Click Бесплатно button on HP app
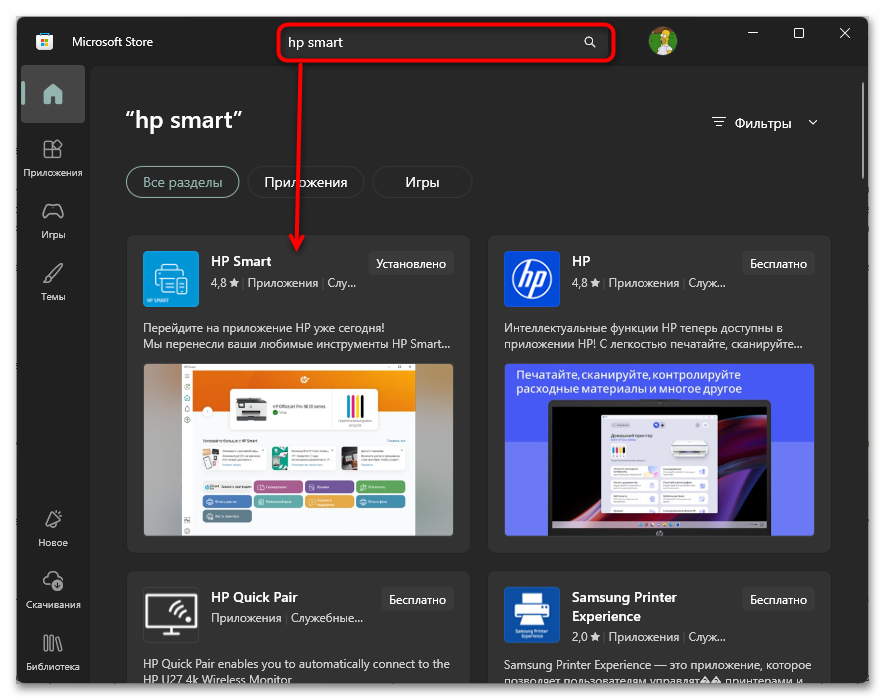The width and height of the screenshot is (885, 700). click(x=778, y=264)
